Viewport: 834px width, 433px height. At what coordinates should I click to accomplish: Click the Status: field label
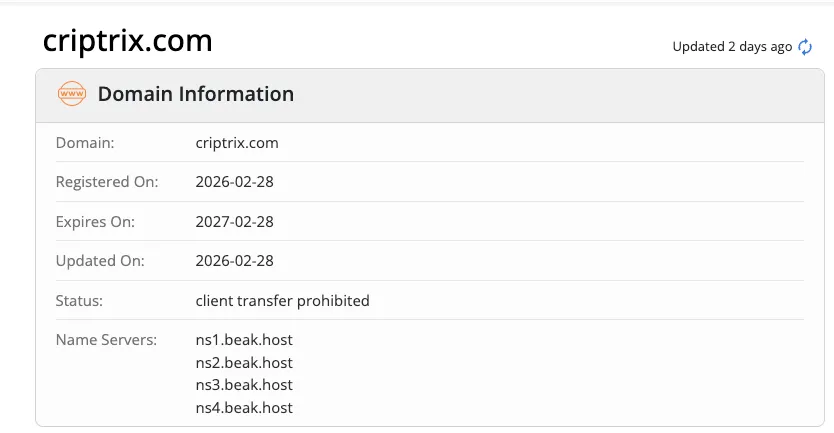click(79, 301)
